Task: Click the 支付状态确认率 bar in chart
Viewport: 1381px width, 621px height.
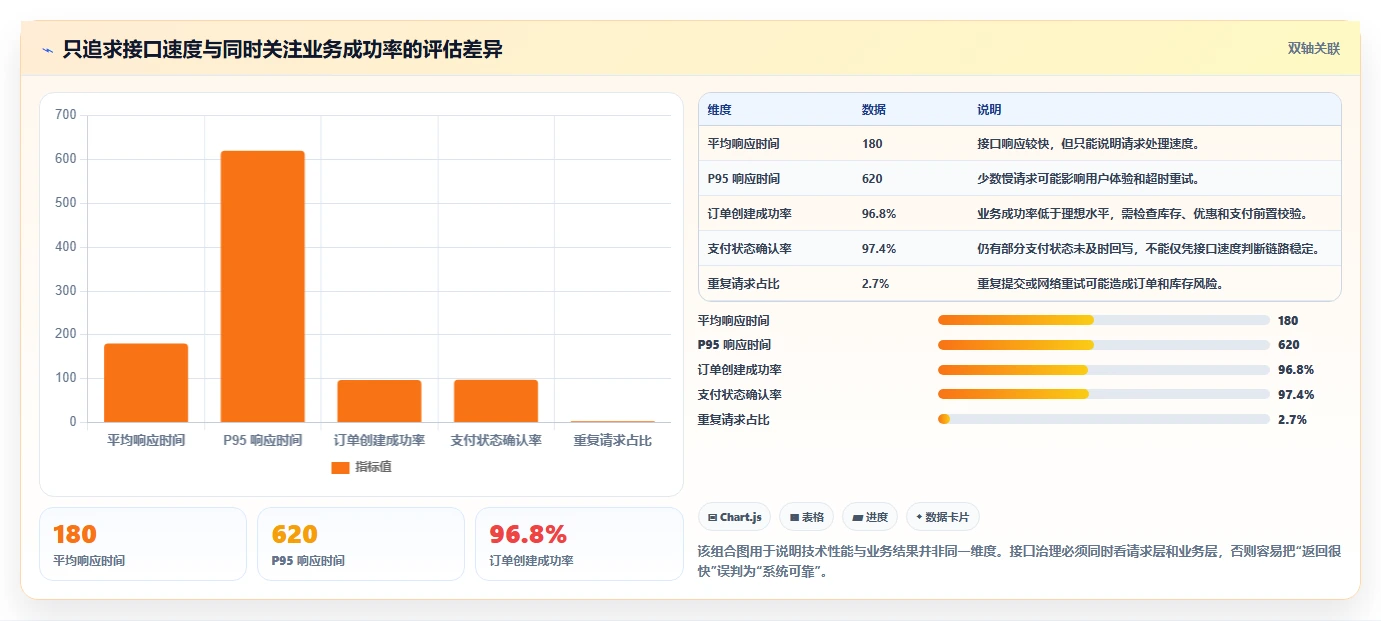Action: pos(496,401)
